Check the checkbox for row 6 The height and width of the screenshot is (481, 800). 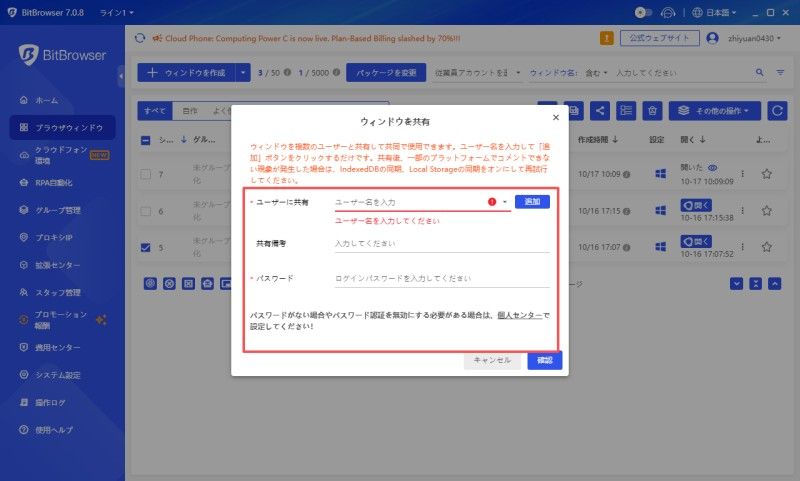[x=145, y=211]
